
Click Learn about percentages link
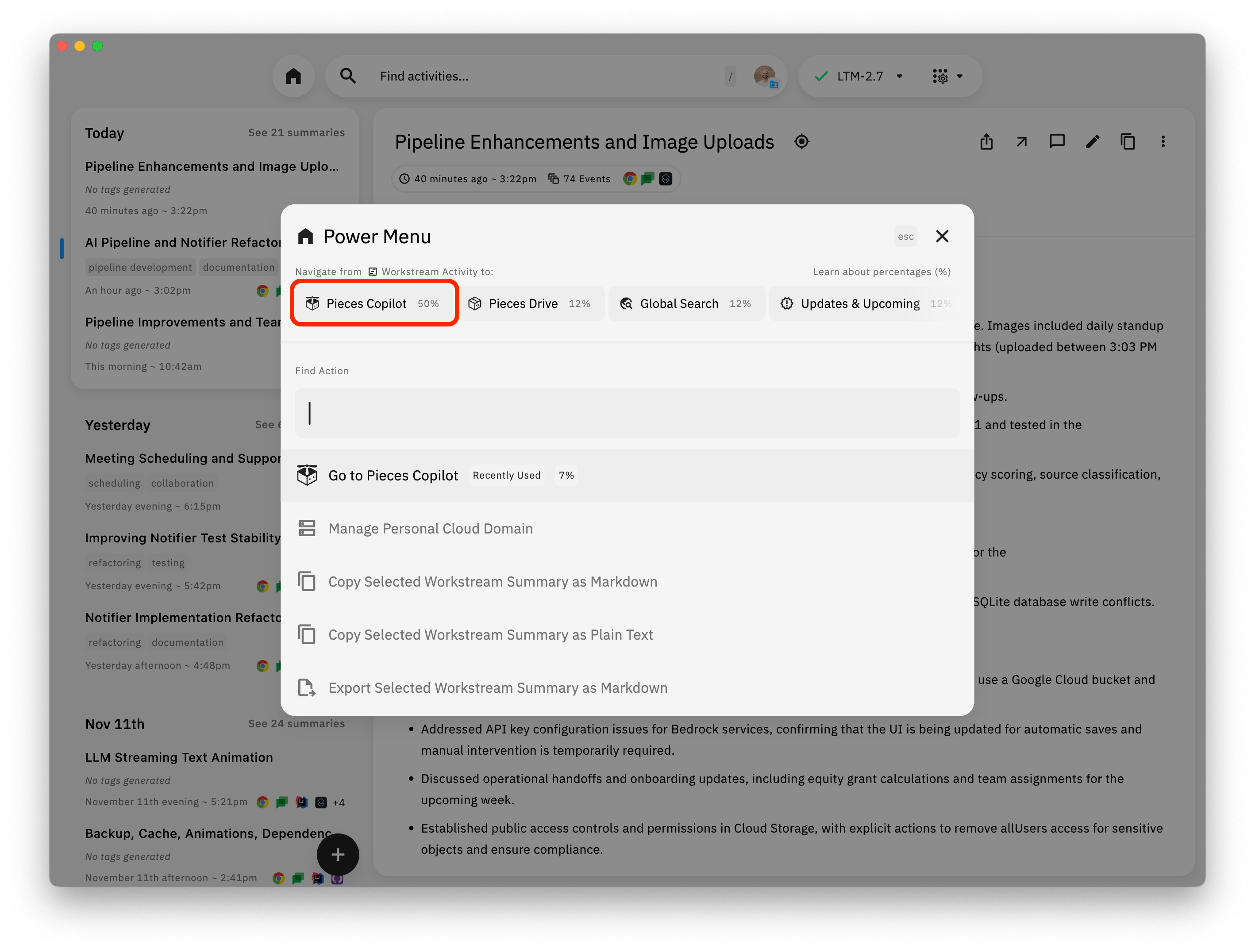(x=881, y=272)
